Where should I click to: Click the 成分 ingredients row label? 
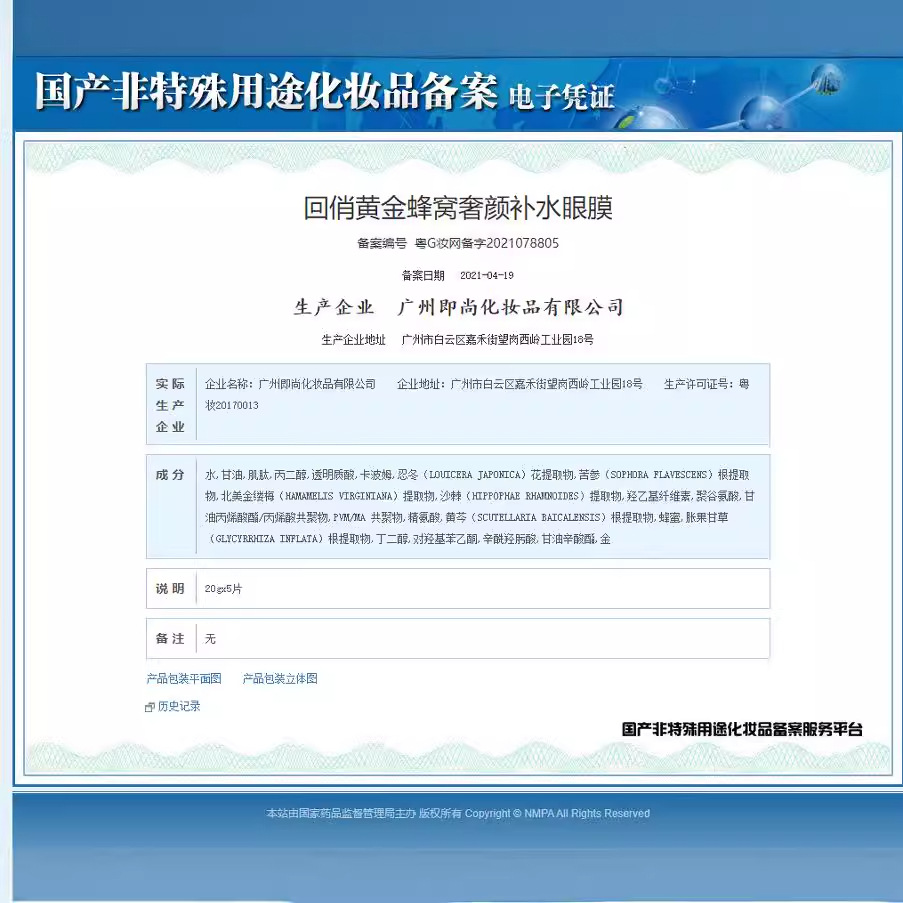(170, 475)
